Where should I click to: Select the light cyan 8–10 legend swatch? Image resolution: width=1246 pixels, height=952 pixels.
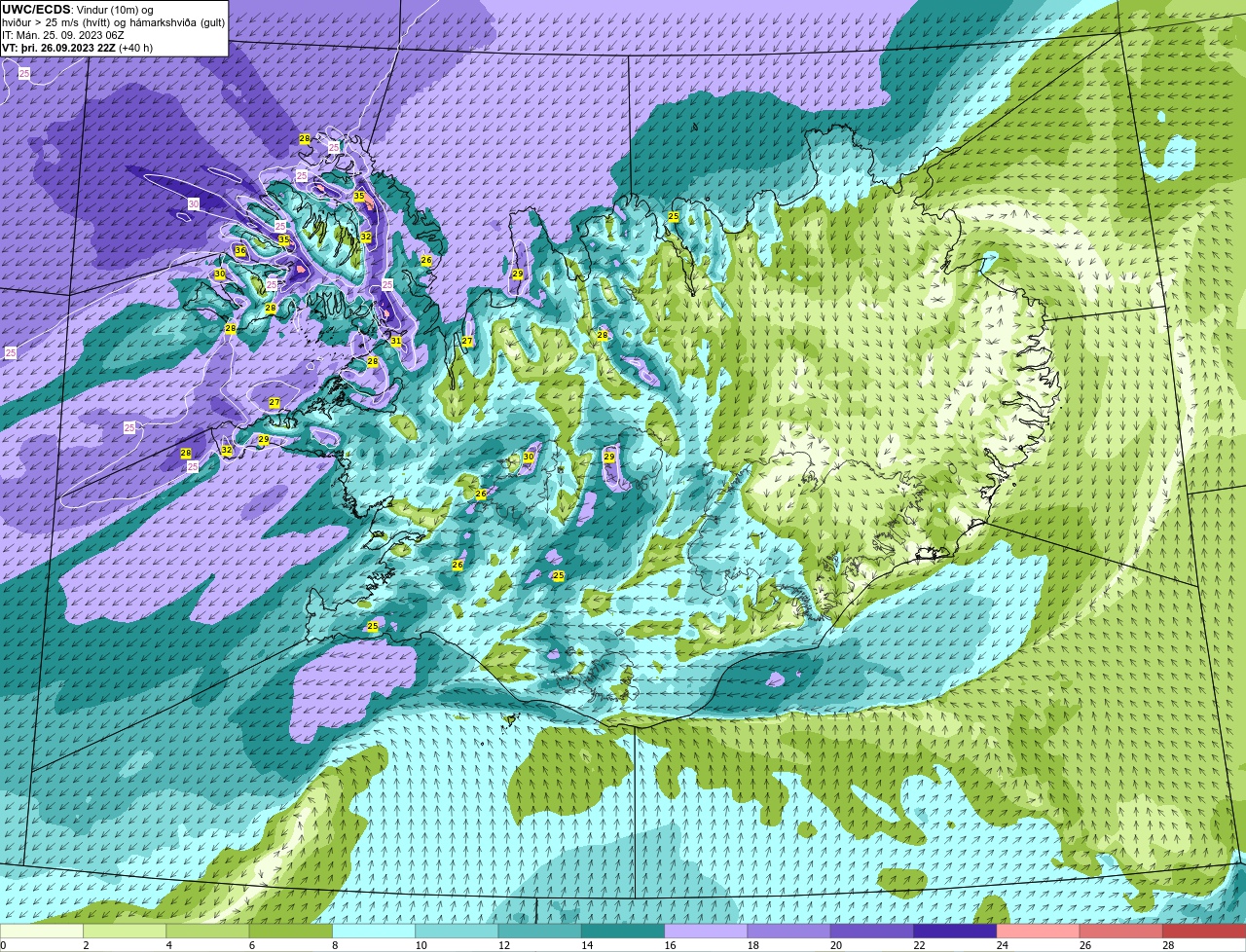(374, 931)
